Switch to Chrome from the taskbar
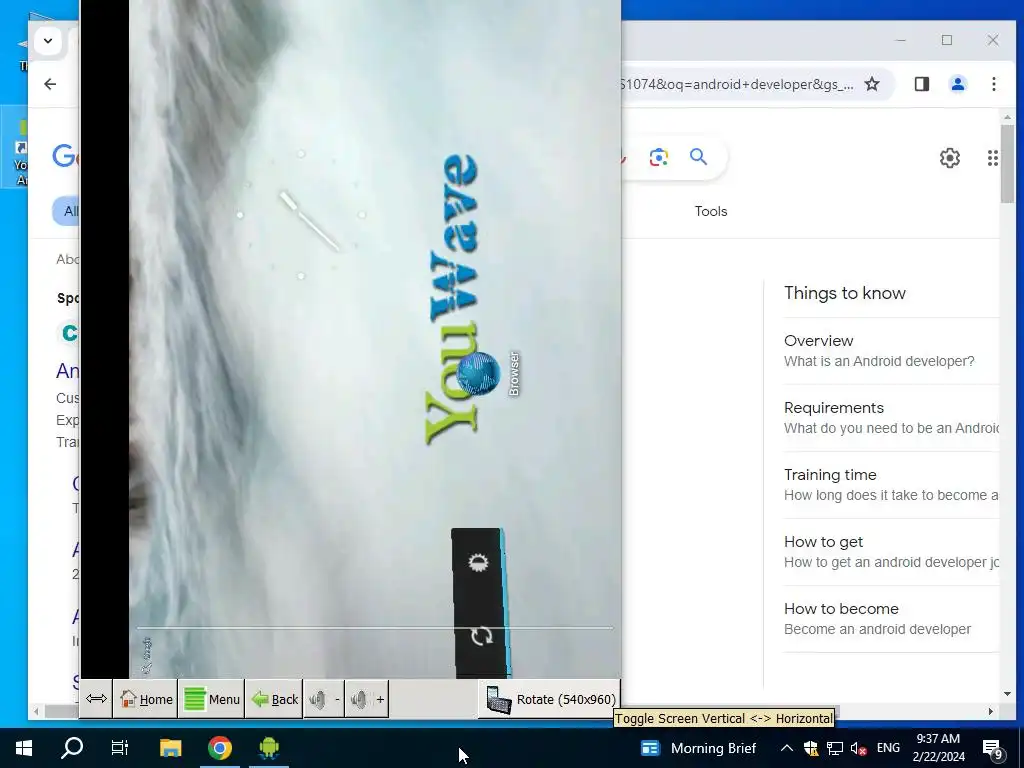1024x768 pixels. 219,748
